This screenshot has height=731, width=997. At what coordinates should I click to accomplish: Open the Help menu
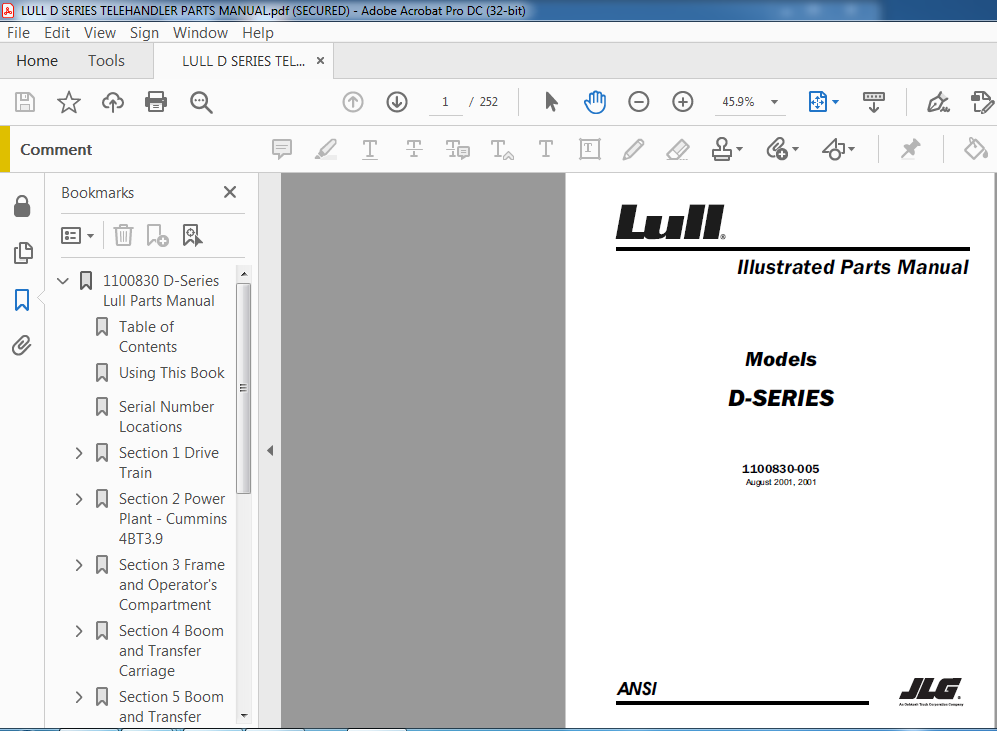click(258, 32)
